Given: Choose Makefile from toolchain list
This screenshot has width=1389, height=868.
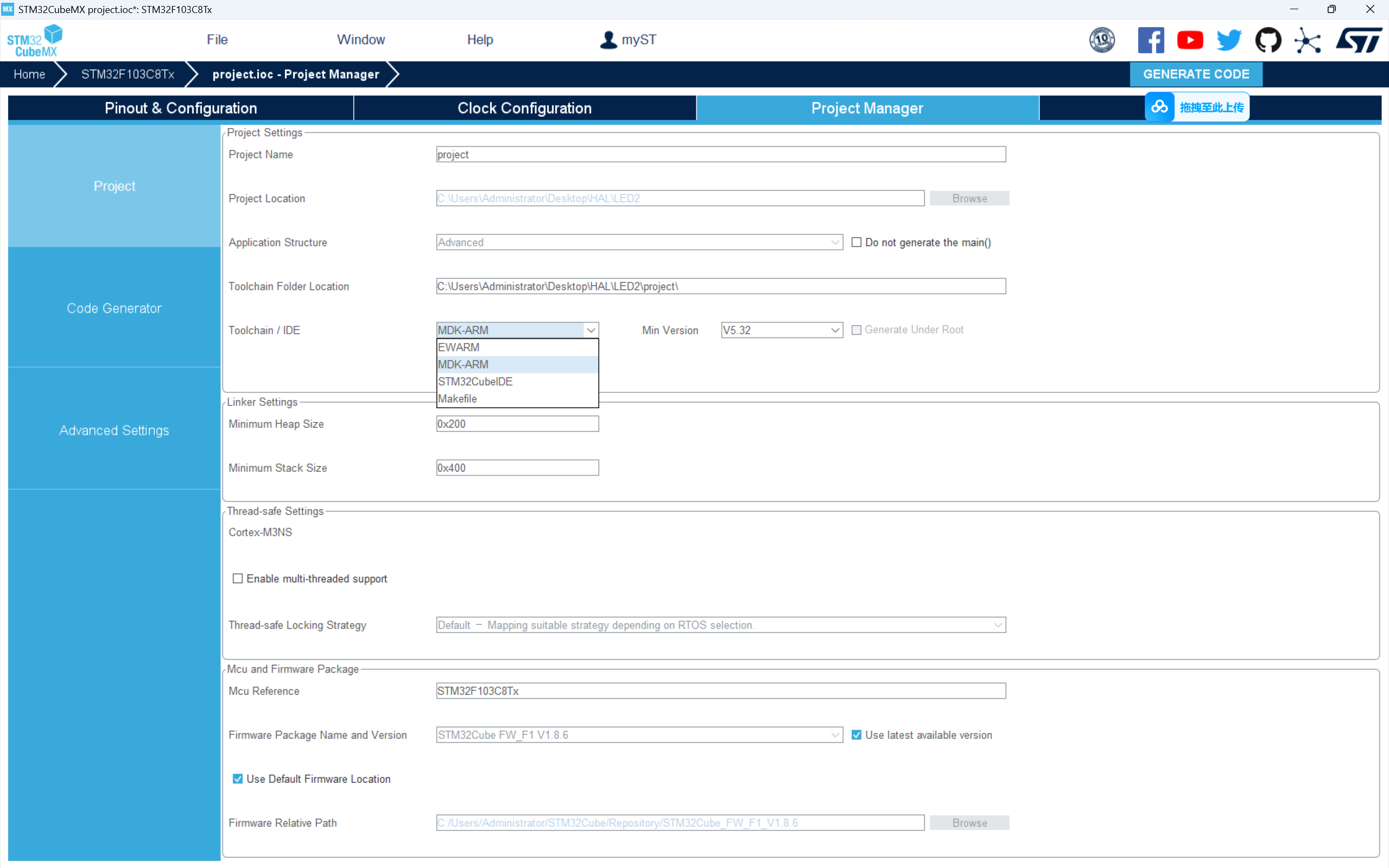Looking at the screenshot, I should 517,399.
